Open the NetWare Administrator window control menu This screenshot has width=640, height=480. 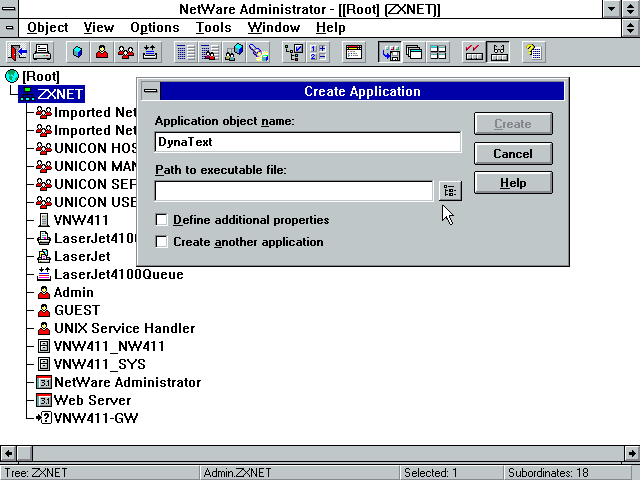[x=10, y=9]
